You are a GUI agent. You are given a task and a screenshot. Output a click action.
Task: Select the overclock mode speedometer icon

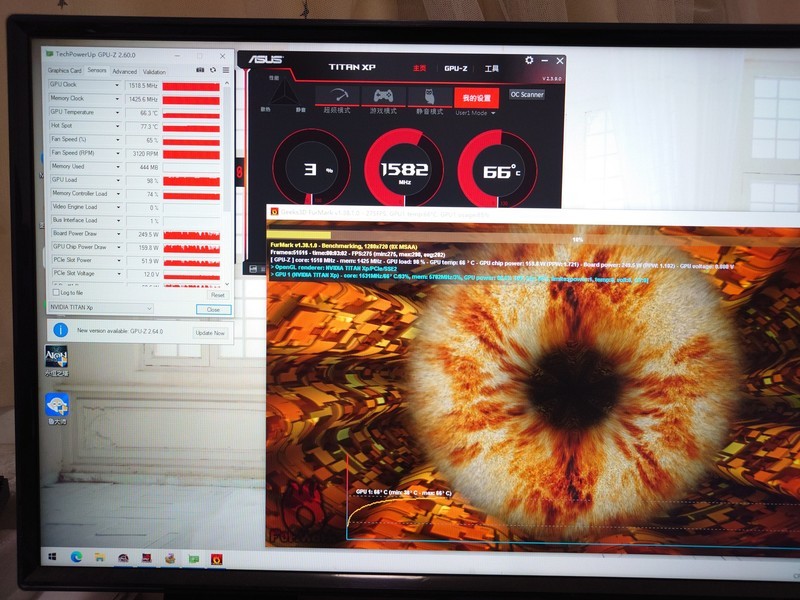[337, 95]
